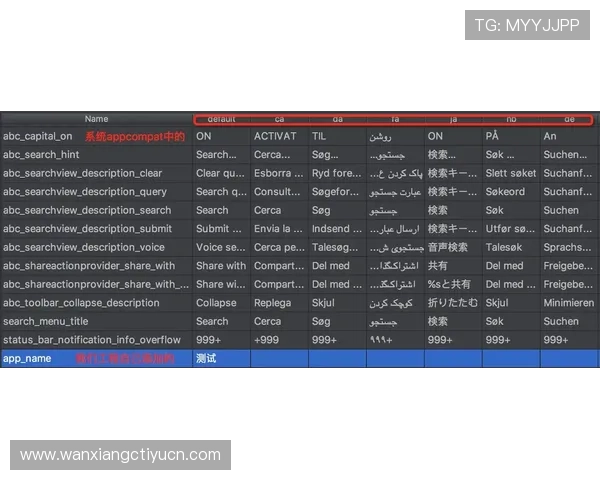Select the app_name key row
The width and height of the screenshot is (600, 480).
(x=28, y=358)
